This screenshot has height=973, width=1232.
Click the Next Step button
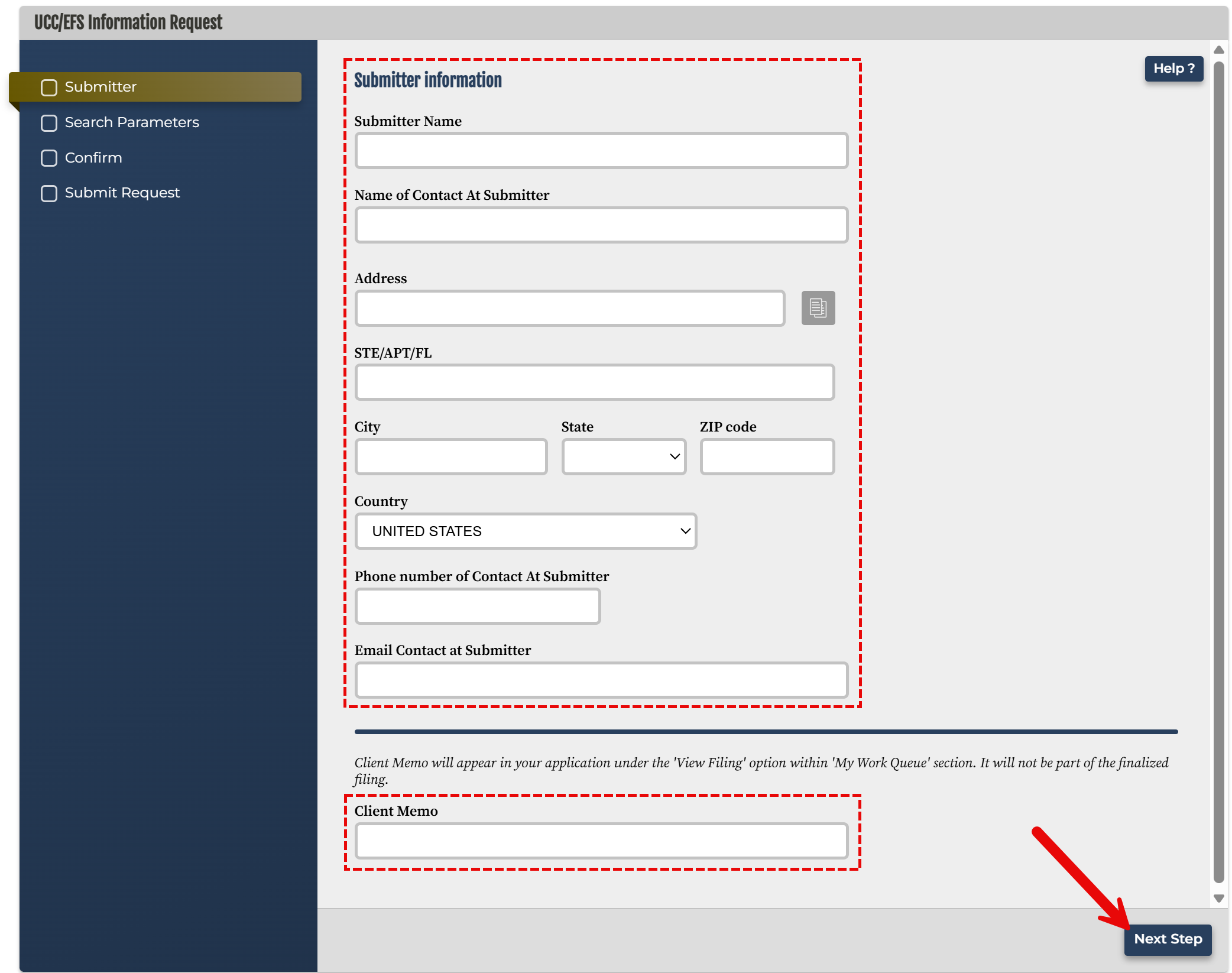pyautogui.click(x=1168, y=939)
